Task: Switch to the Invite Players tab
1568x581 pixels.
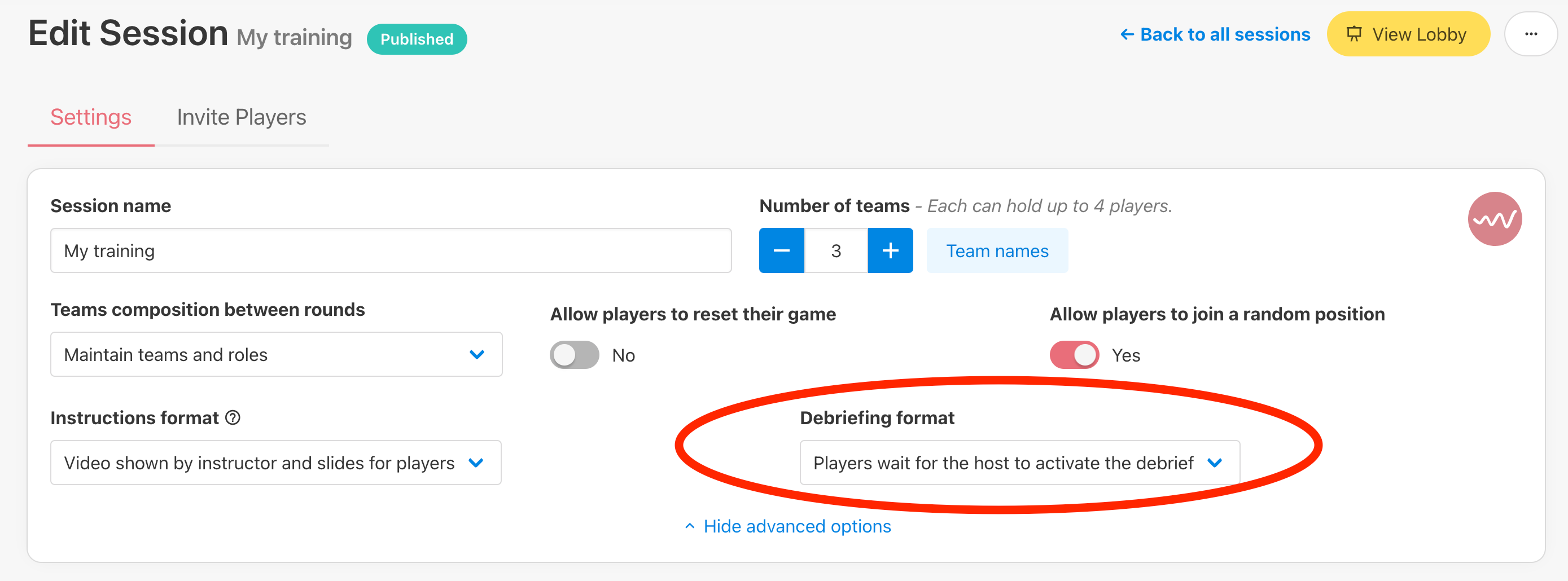Action: tap(242, 117)
